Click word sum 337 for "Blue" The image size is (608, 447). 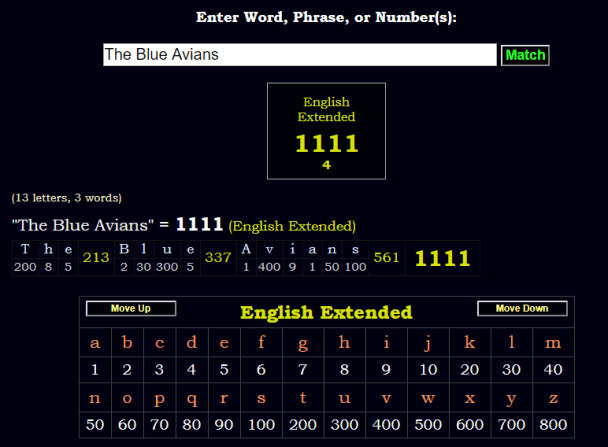(x=217, y=258)
